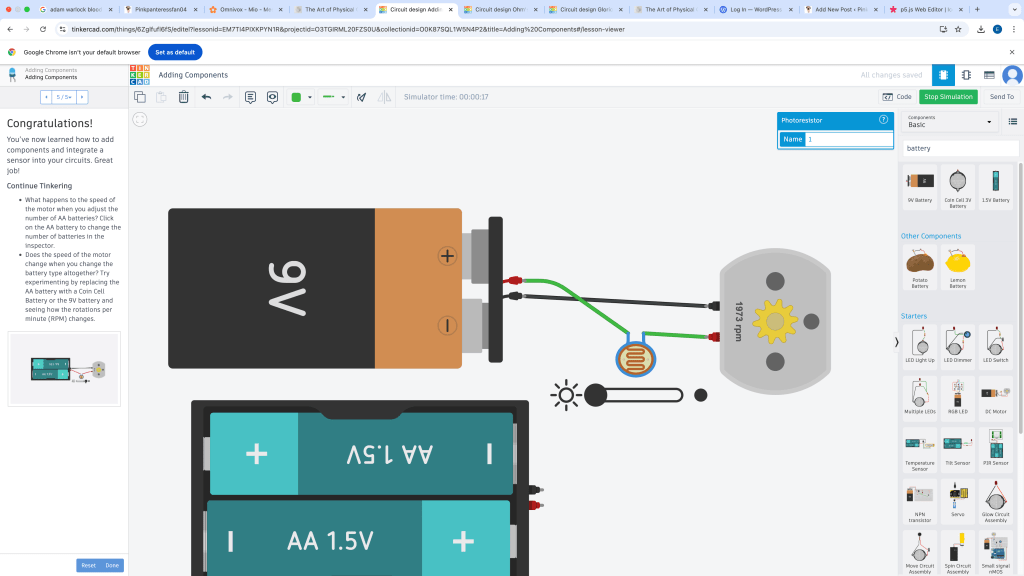Click the Undo arrow in toolbar
This screenshot has width=1024, height=576.
pyautogui.click(x=206, y=97)
